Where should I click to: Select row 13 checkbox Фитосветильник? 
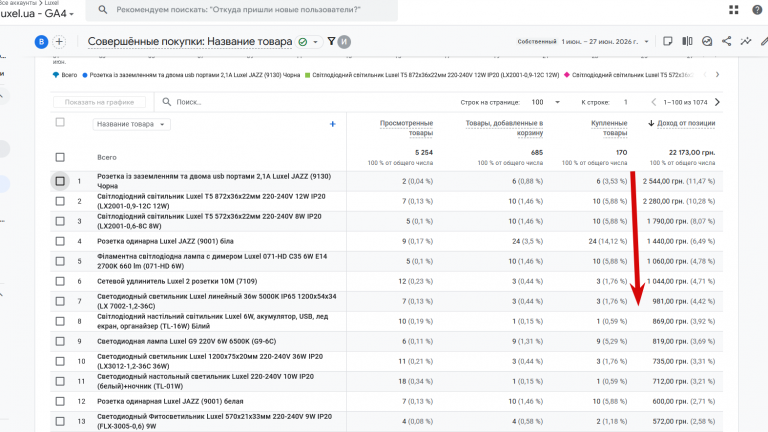[60, 421]
